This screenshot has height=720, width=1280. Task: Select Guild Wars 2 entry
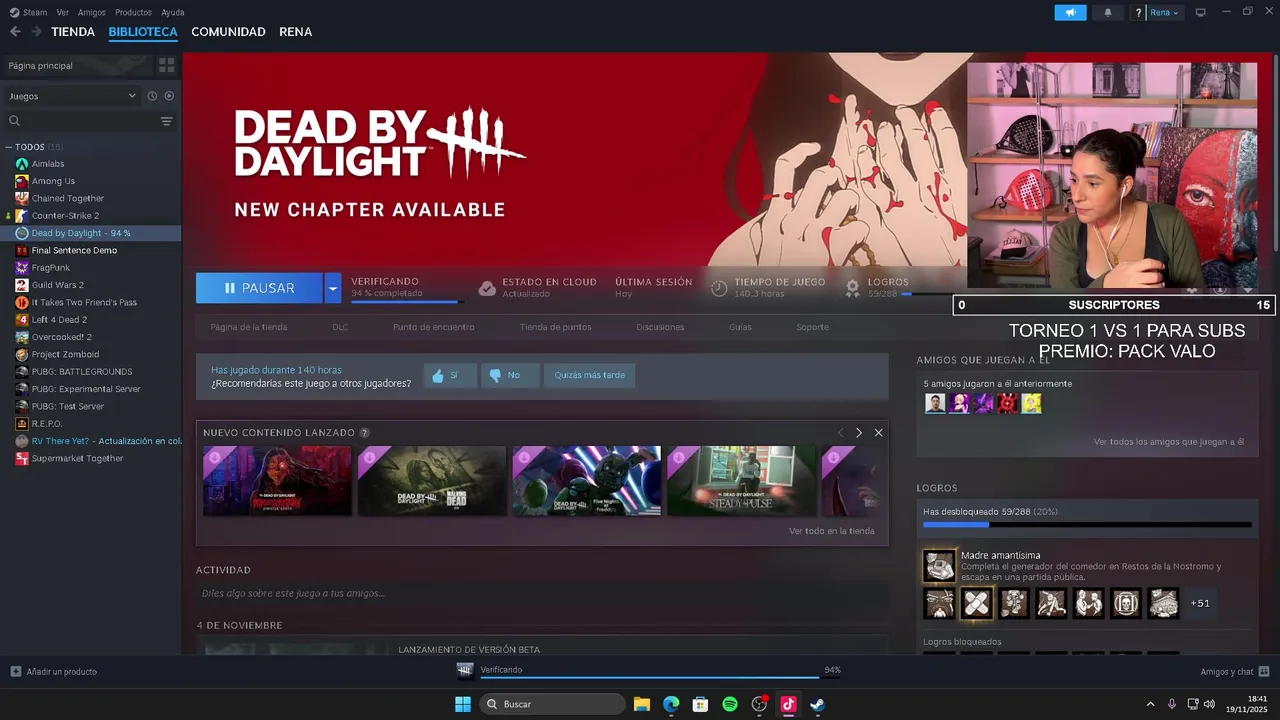(57, 285)
